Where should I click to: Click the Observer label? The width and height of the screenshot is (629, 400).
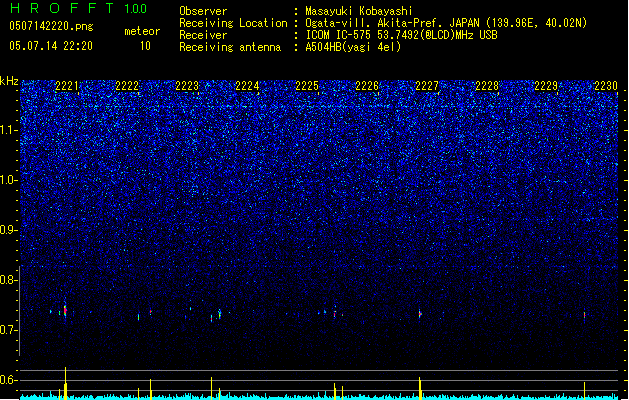(x=203, y=11)
